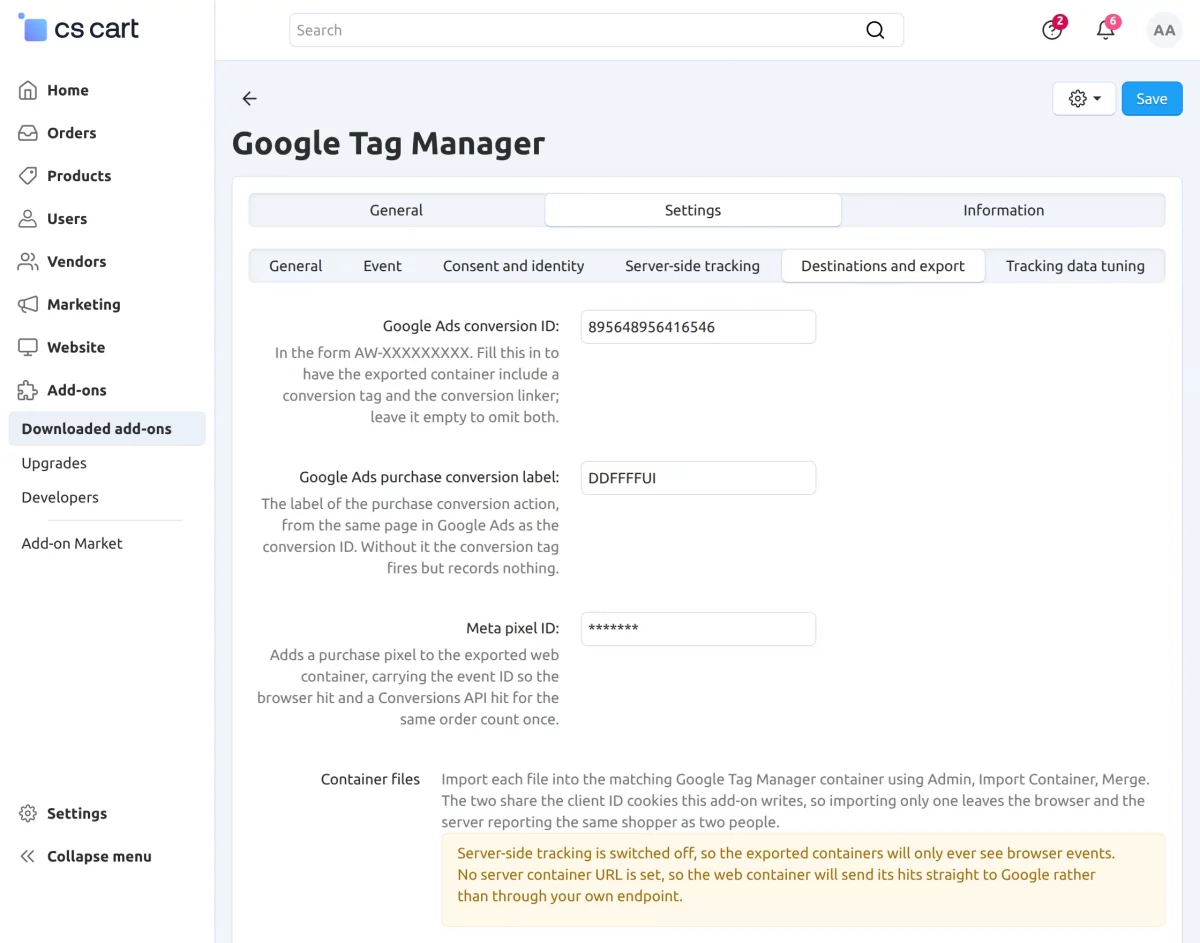Open Users in the sidebar

[67, 219]
